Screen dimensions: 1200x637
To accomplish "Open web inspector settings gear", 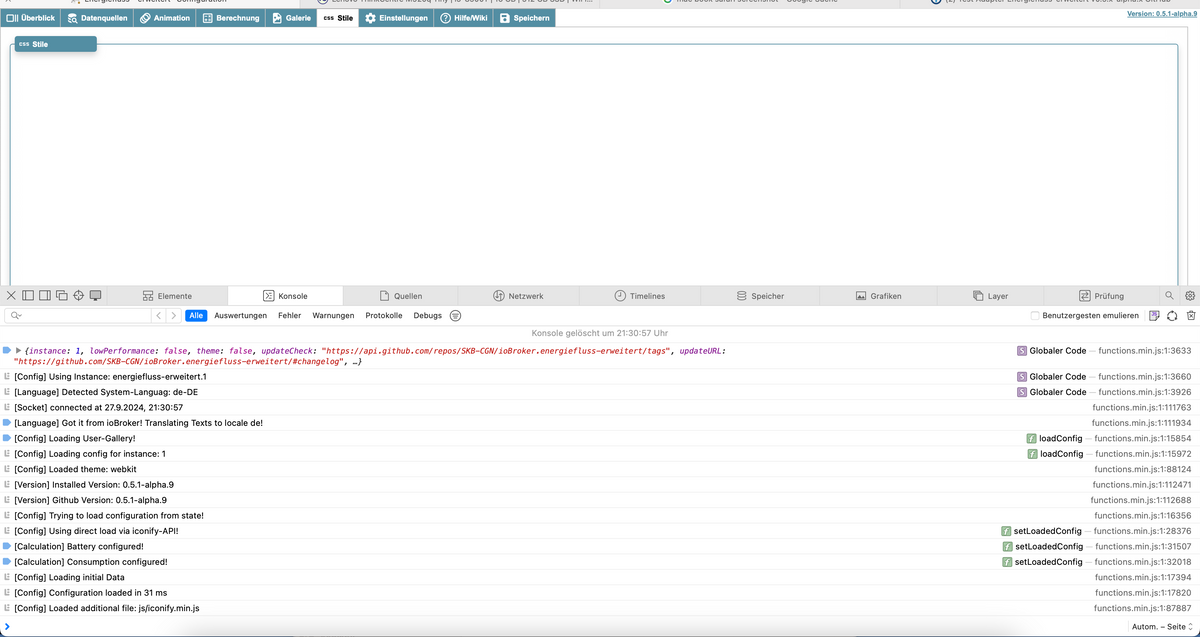I will [1189, 296].
